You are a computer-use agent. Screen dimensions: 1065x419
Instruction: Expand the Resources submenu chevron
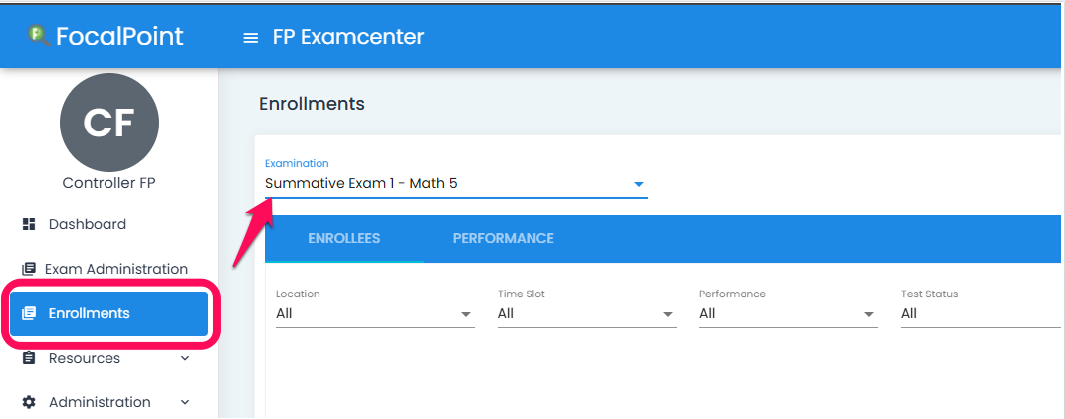(185, 358)
